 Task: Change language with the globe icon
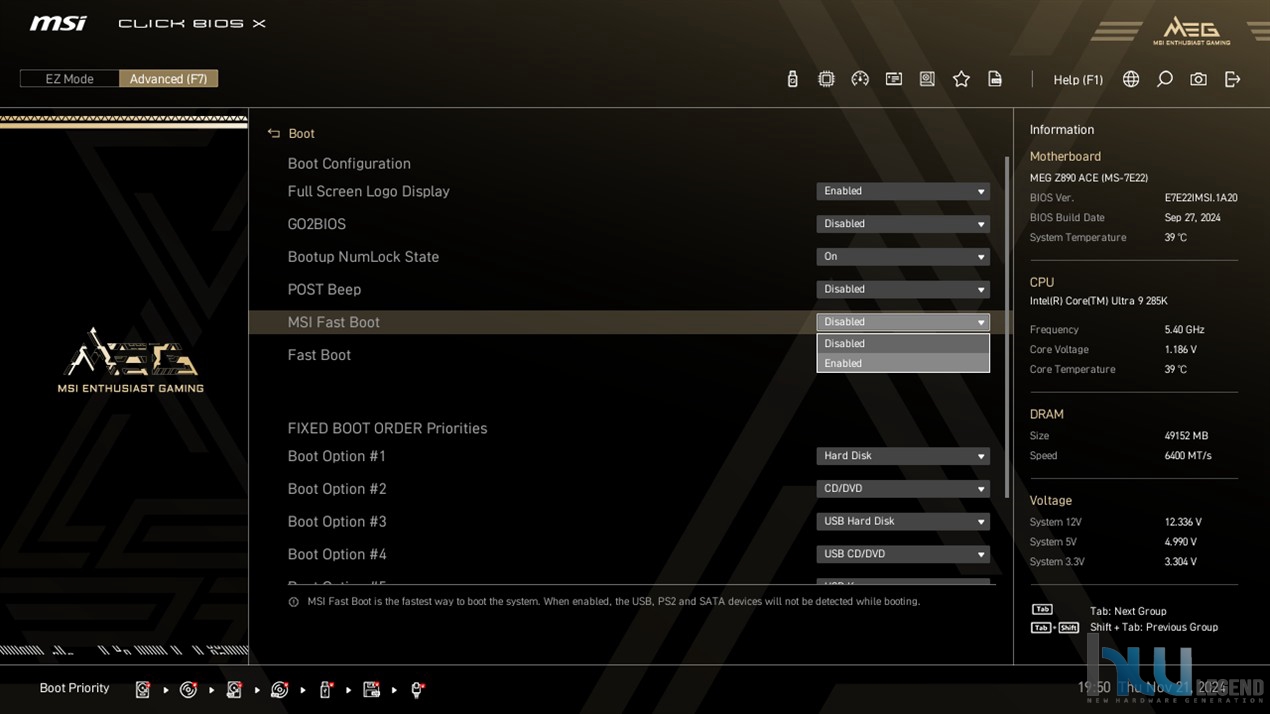click(1131, 79)
